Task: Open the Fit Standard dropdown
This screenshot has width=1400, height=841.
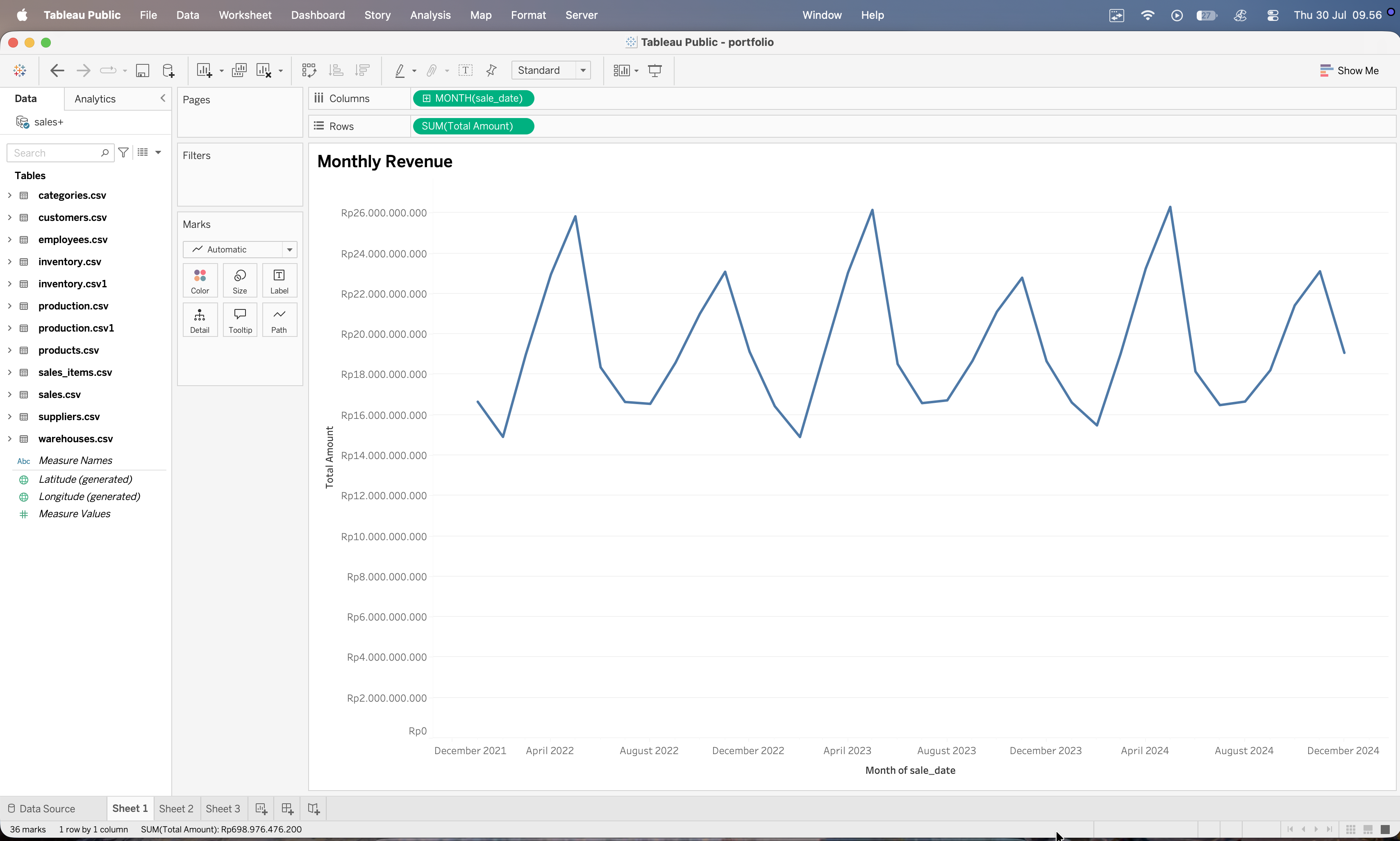Action: coord(551,70)
